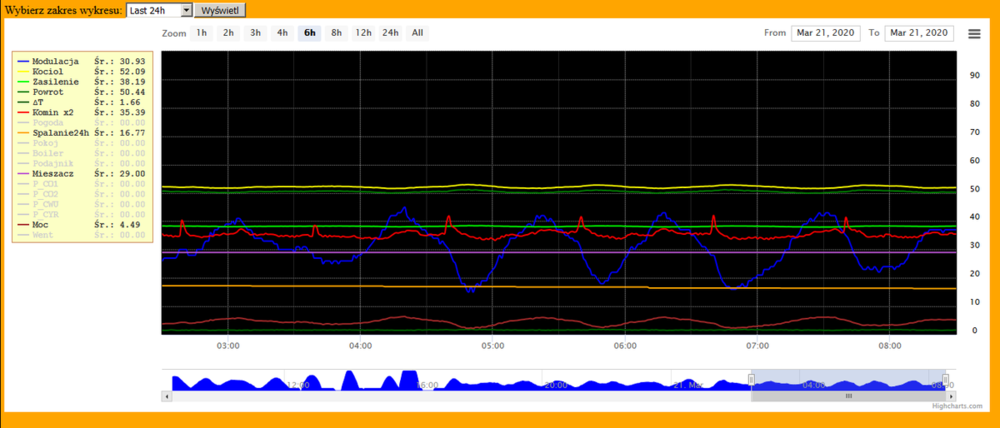
Task: Switch zoom to 12h
Action: click(363, 33)
